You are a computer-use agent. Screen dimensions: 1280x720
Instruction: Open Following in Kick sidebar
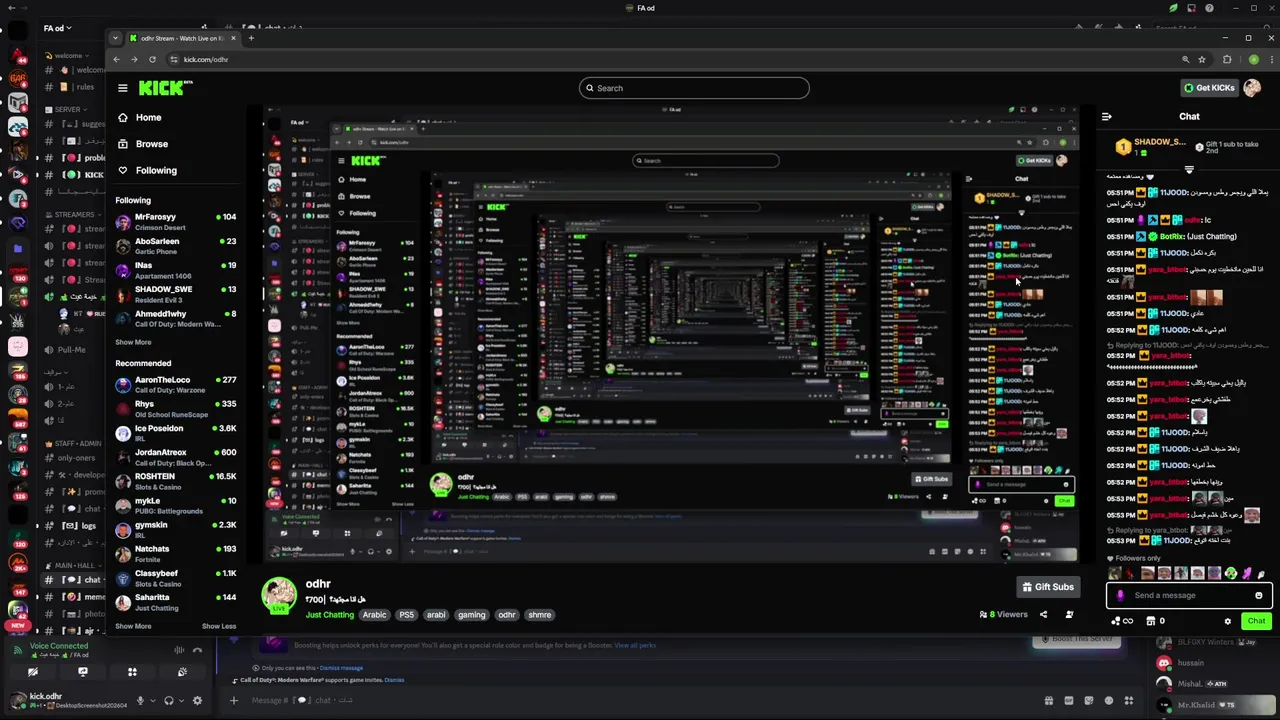pyautogui.click(x=155, y=170)
